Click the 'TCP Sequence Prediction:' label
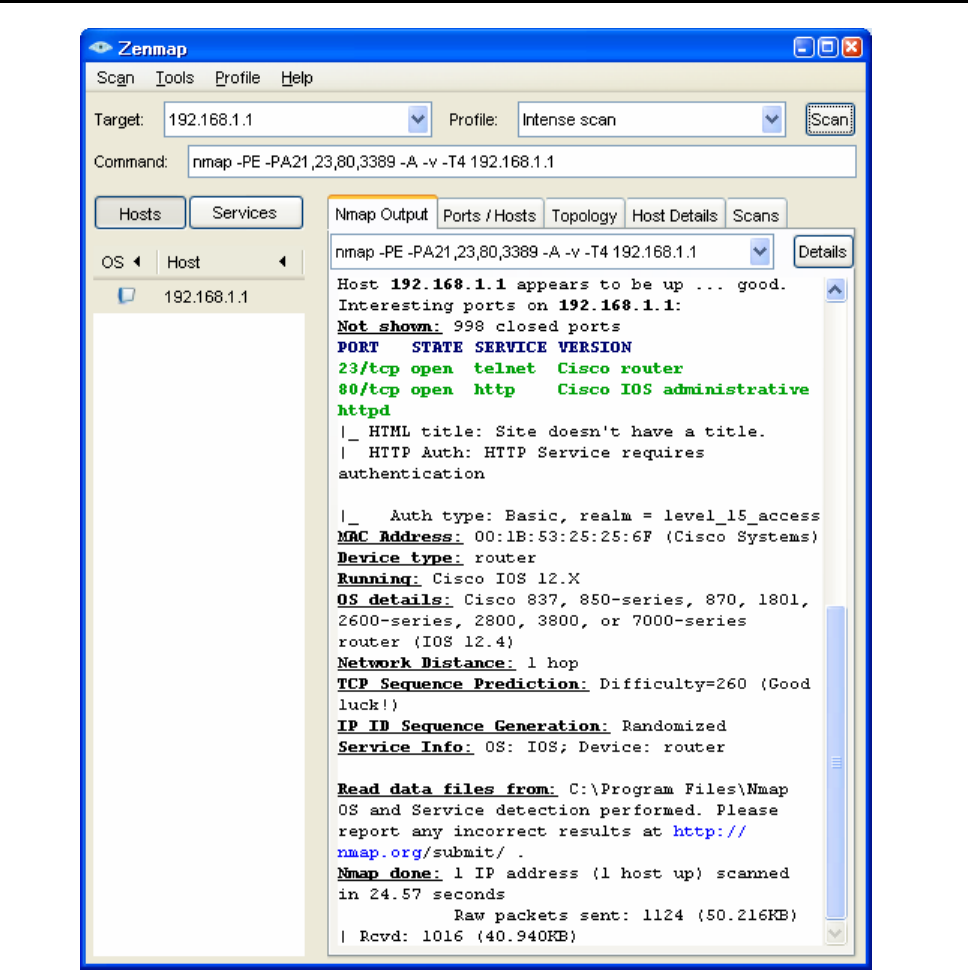 click(463, 684)
